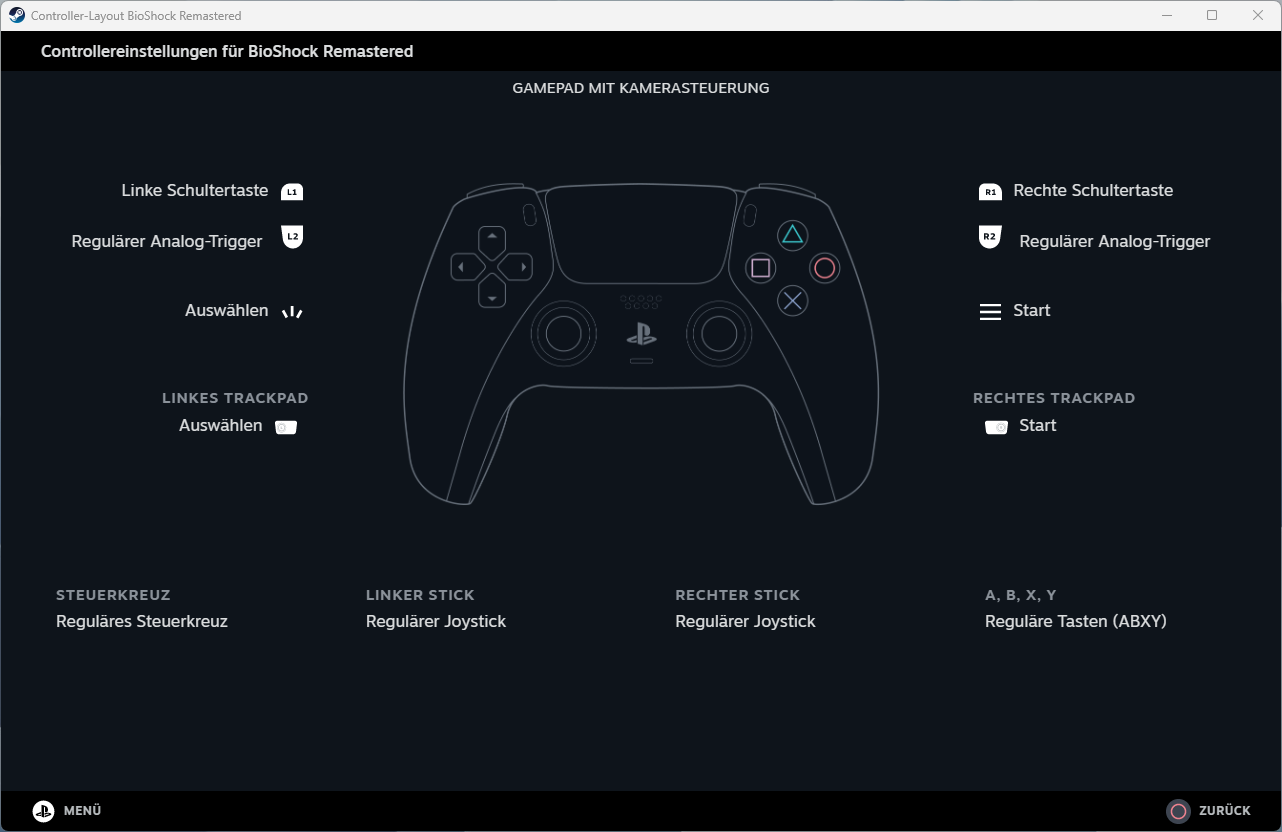Select the Rechte Schultertaste label
This screenshot has height=832, width=1282.
[x=1093, y=190]
